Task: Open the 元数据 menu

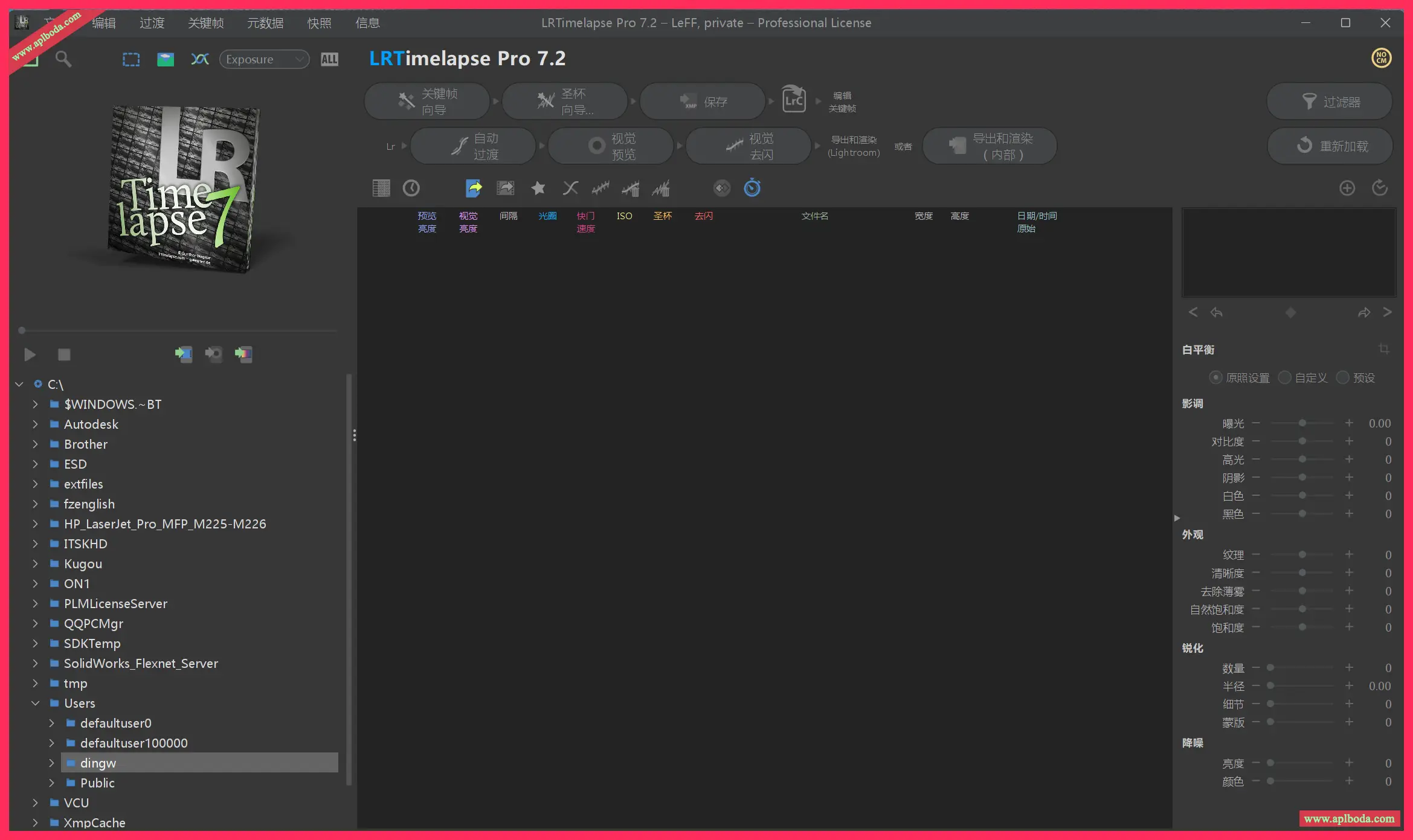Action: pyautogui.click(x=265, y=23)
